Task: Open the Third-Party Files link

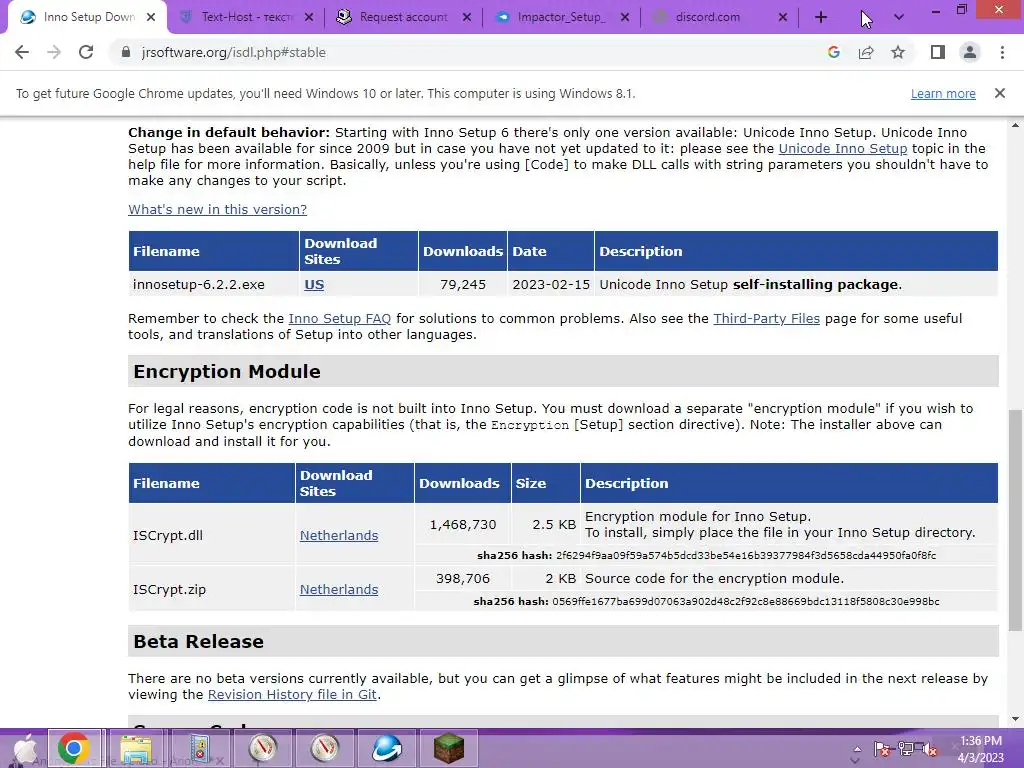Action: (766, 318)
